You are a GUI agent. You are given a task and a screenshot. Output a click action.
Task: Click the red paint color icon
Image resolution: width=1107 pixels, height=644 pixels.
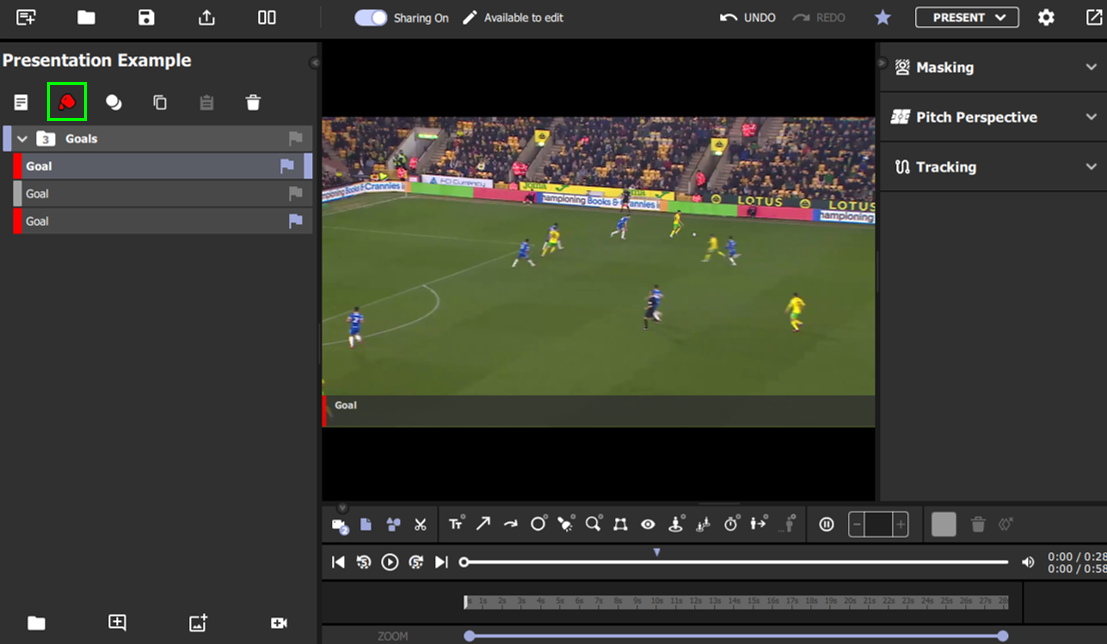(67, 102)
